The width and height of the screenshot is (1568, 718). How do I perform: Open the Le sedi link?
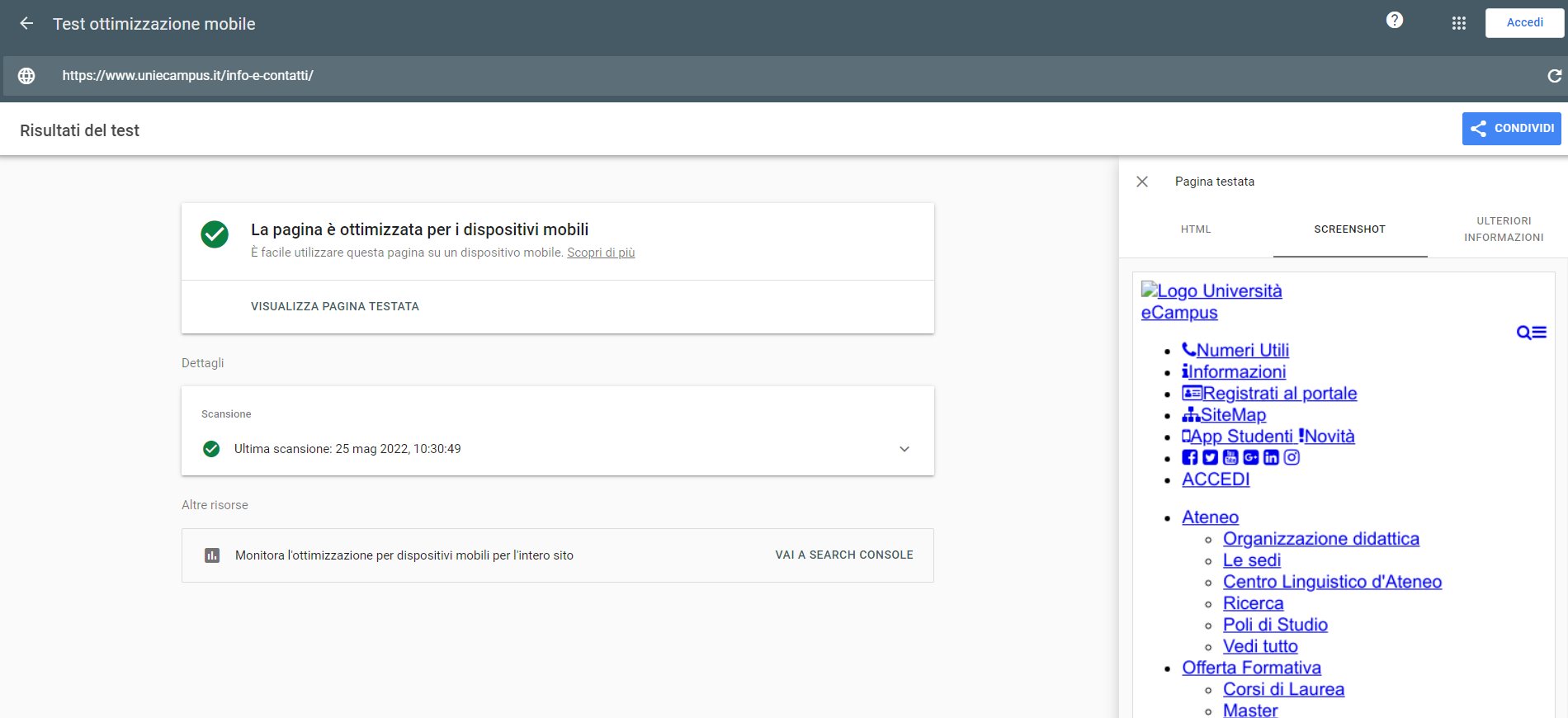click(x=1252, y=560)
